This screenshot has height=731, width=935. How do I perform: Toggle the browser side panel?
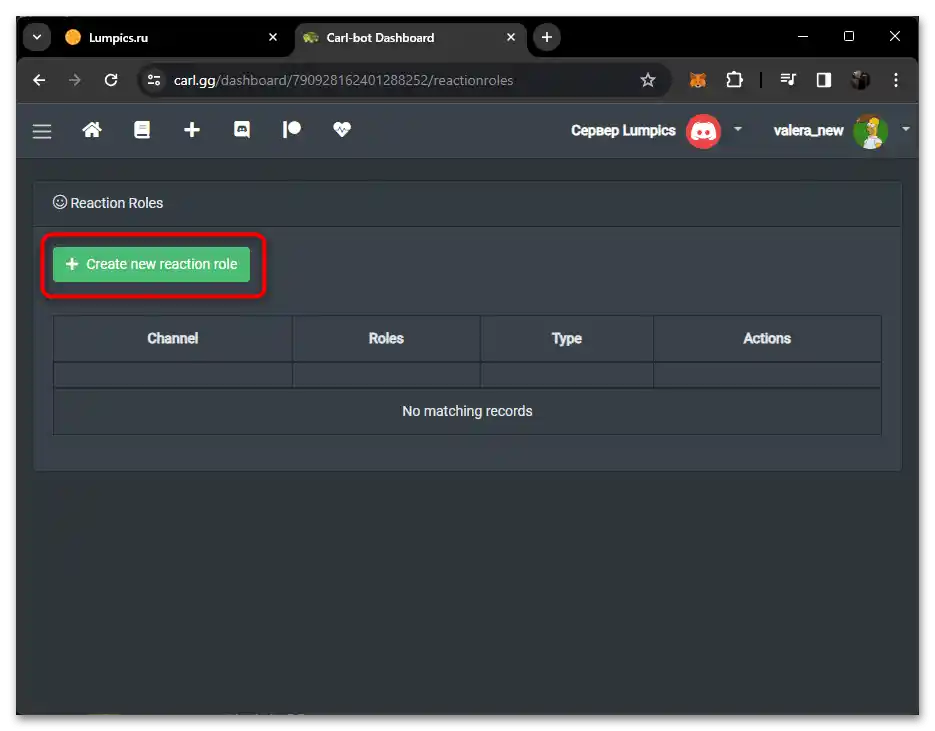click(823, 80)
